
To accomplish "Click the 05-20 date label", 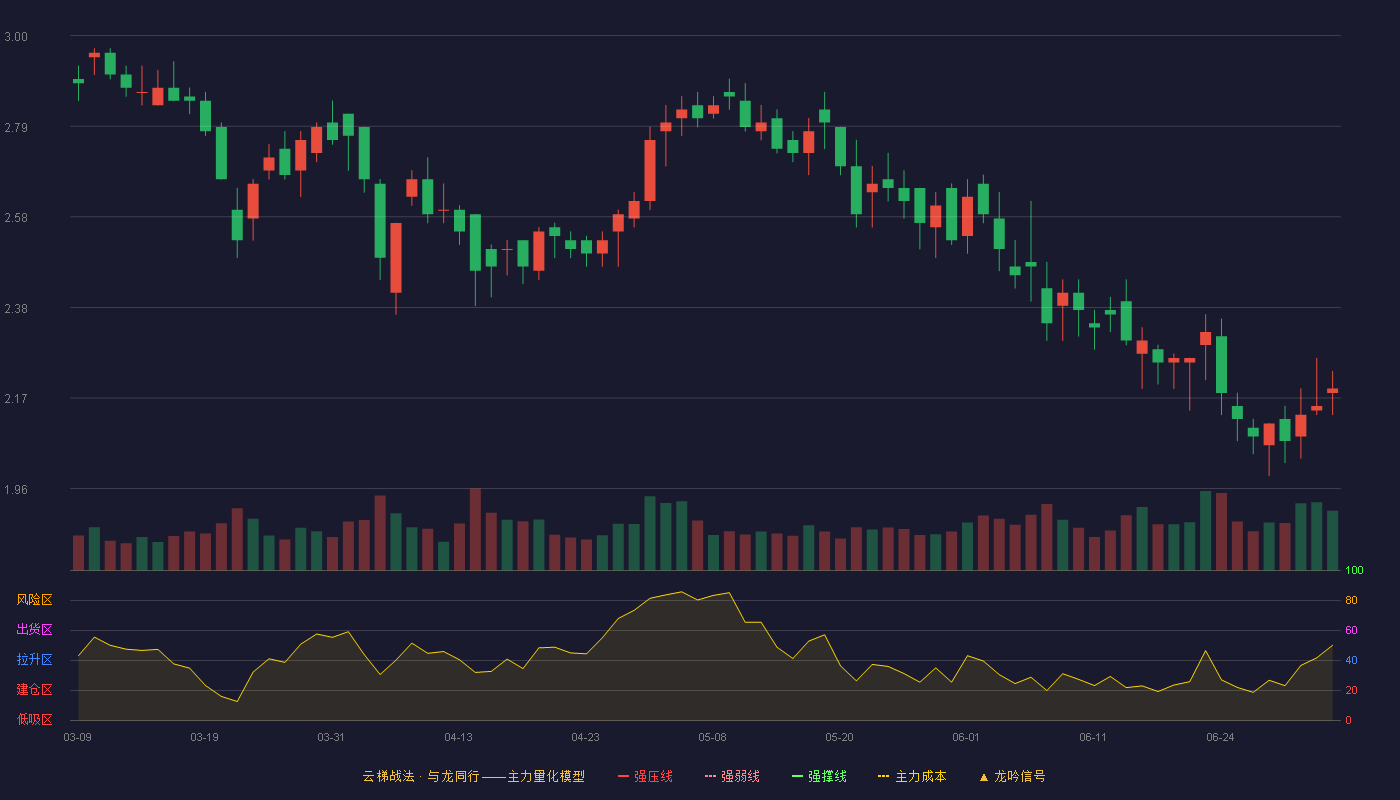I will (x=839, y=737).
